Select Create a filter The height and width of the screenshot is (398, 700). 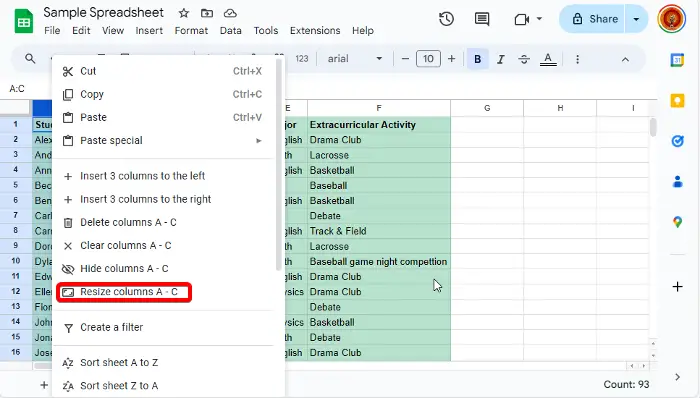pyautogui.click(x=164, y=327)
